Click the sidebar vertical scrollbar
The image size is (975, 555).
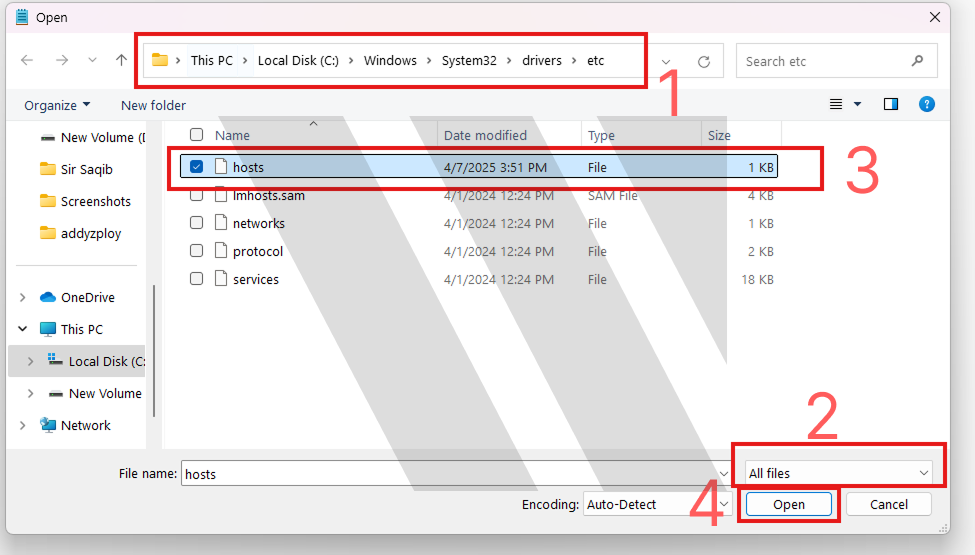tap(154, 351)
